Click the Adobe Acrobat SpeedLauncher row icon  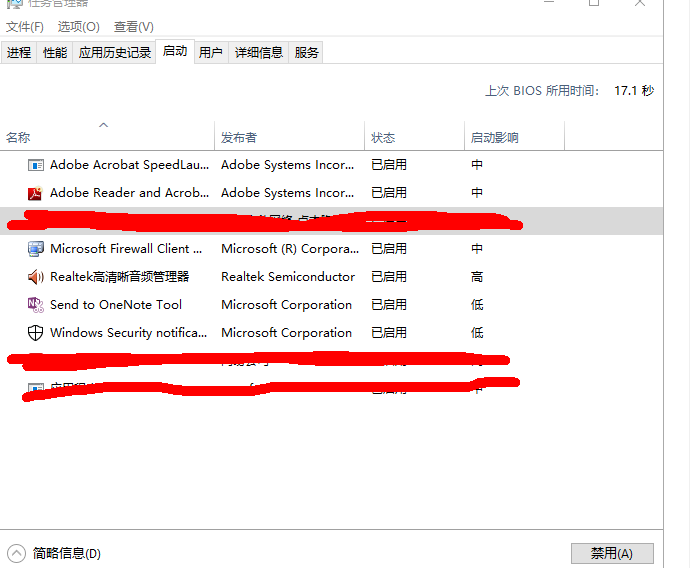click(x=36, y=165)
